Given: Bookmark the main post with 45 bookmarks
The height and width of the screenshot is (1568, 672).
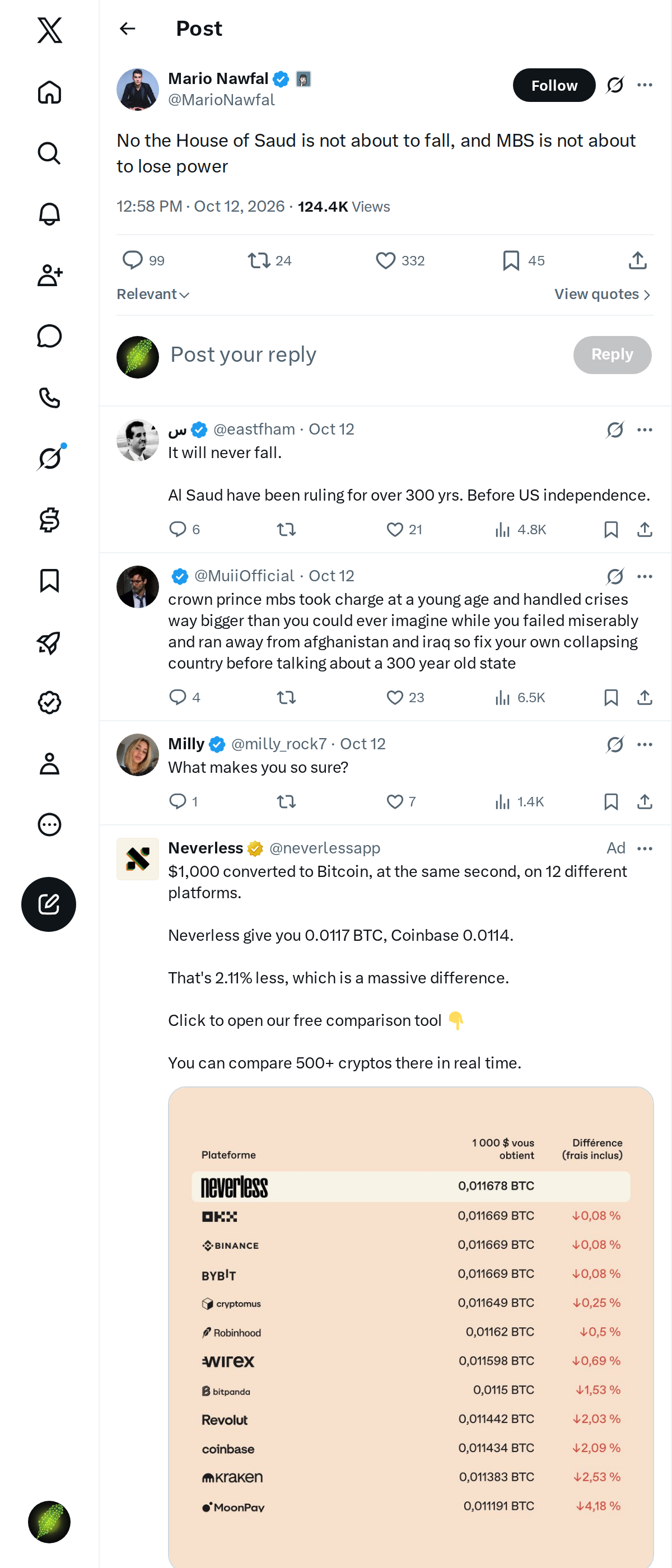Looking at the screenshot, I should point(524,260).
